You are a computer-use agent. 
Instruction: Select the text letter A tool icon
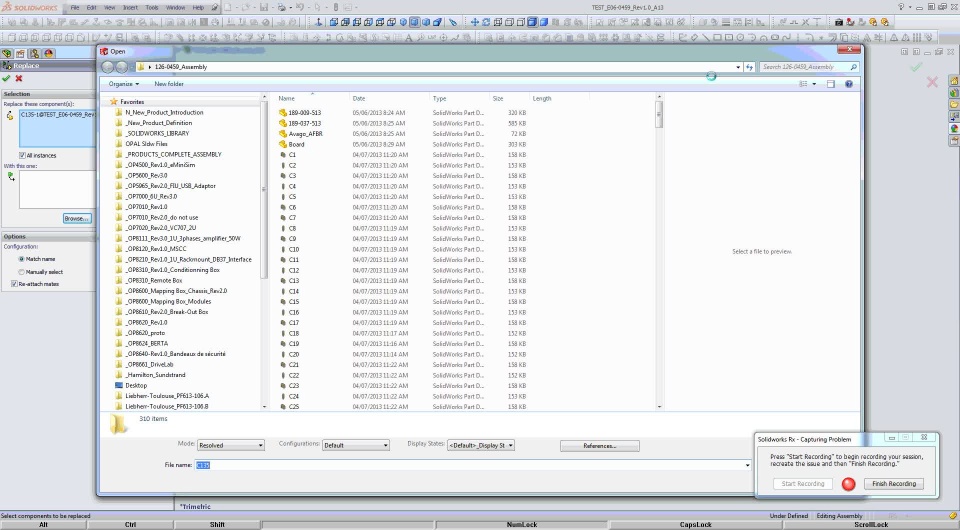[x=408, y=37]
